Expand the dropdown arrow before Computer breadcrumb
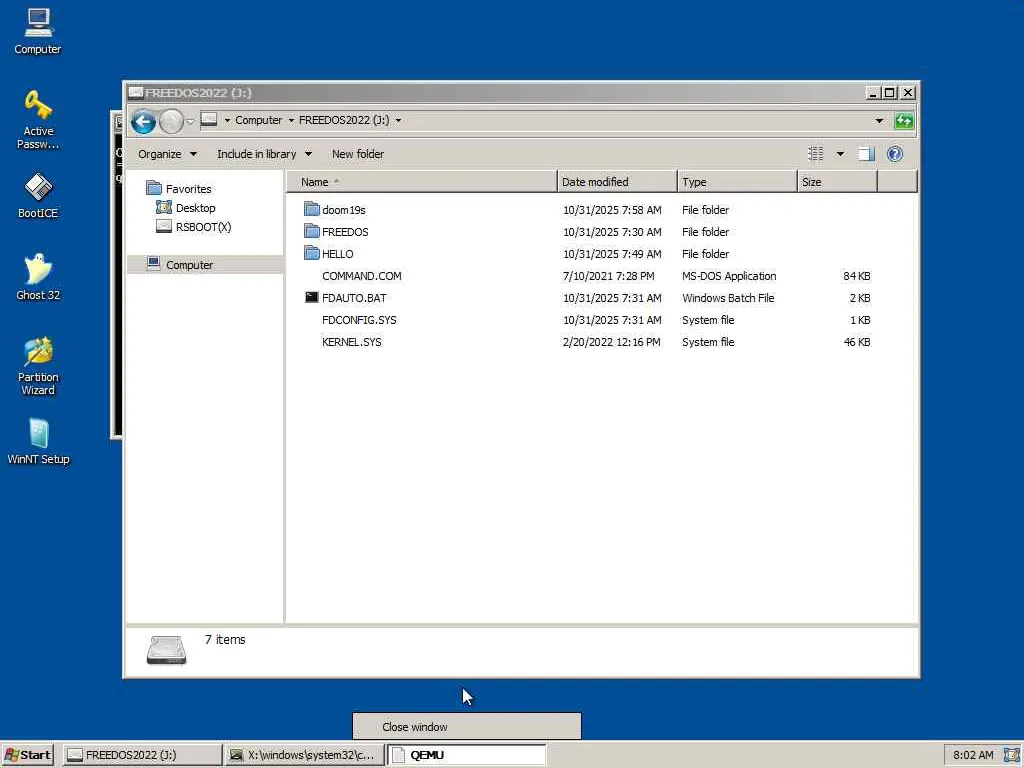The image size is (1024, 768). click(x=227, y=120)
